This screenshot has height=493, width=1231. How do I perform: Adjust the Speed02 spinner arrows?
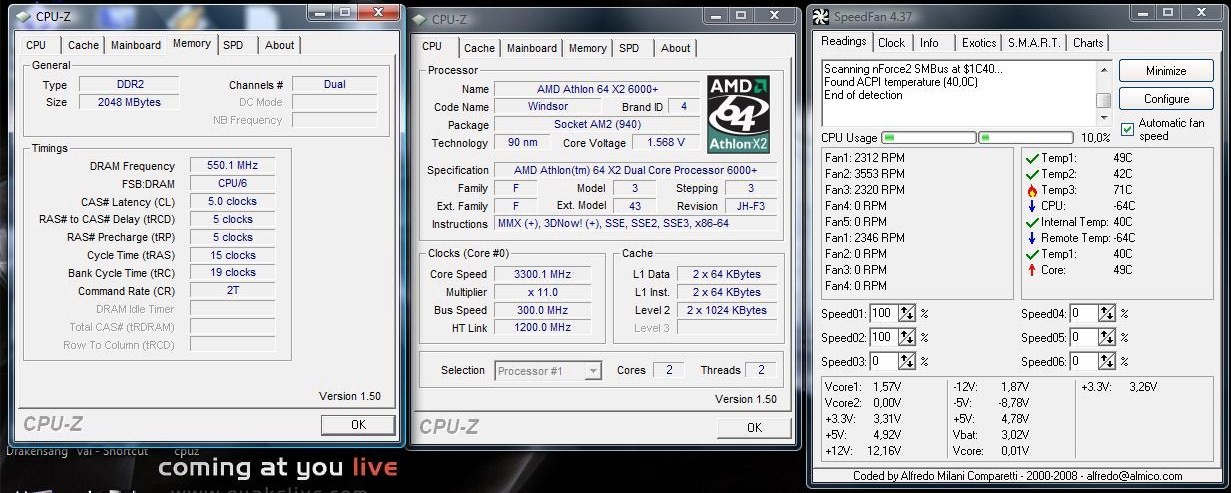(x=907, y=337)
